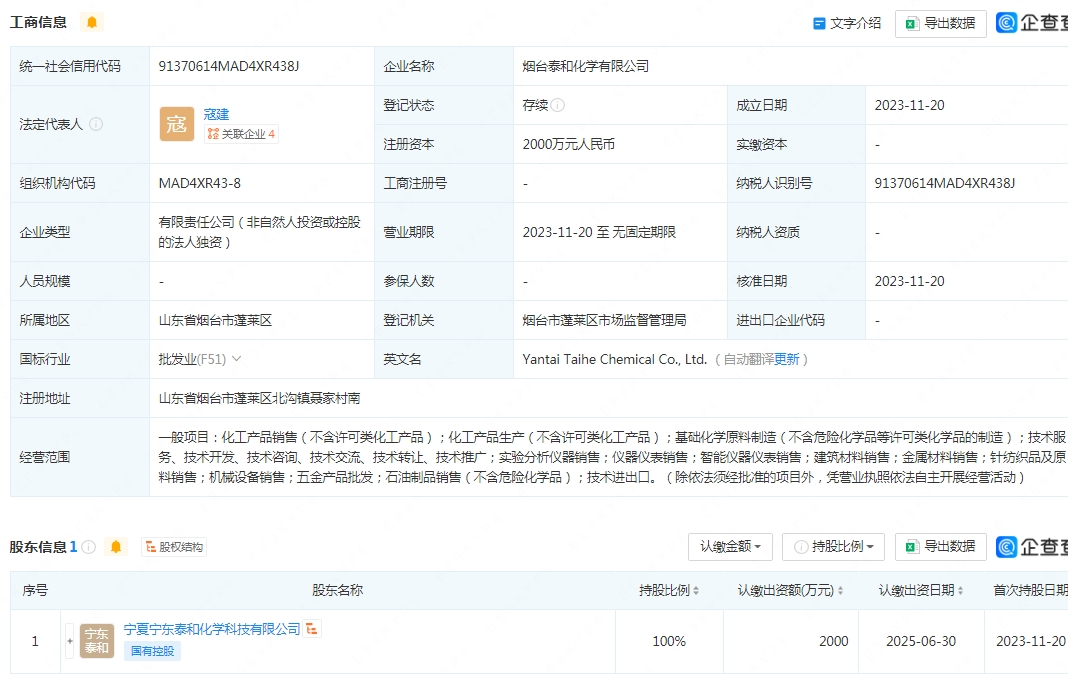Image resolution: width=1068 pixels, height=675 pixels.
Task: Click the bell icon beside 股东信息
Action: (x=116, y=546)
